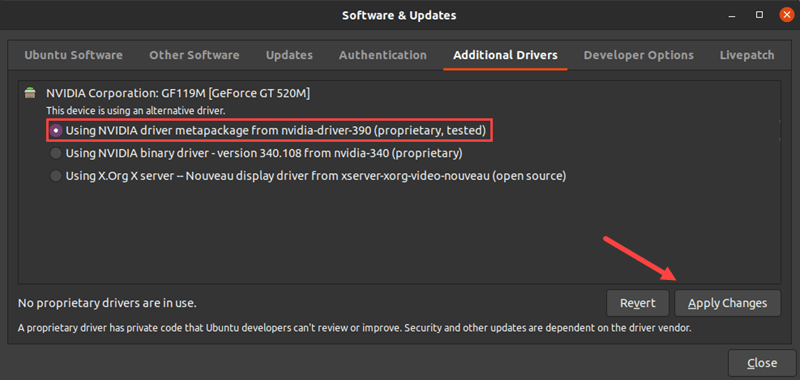Click 'No proprietary drivers are in use' status
The width and height of the screenshot is (800, 380).
tap(107, 303)
